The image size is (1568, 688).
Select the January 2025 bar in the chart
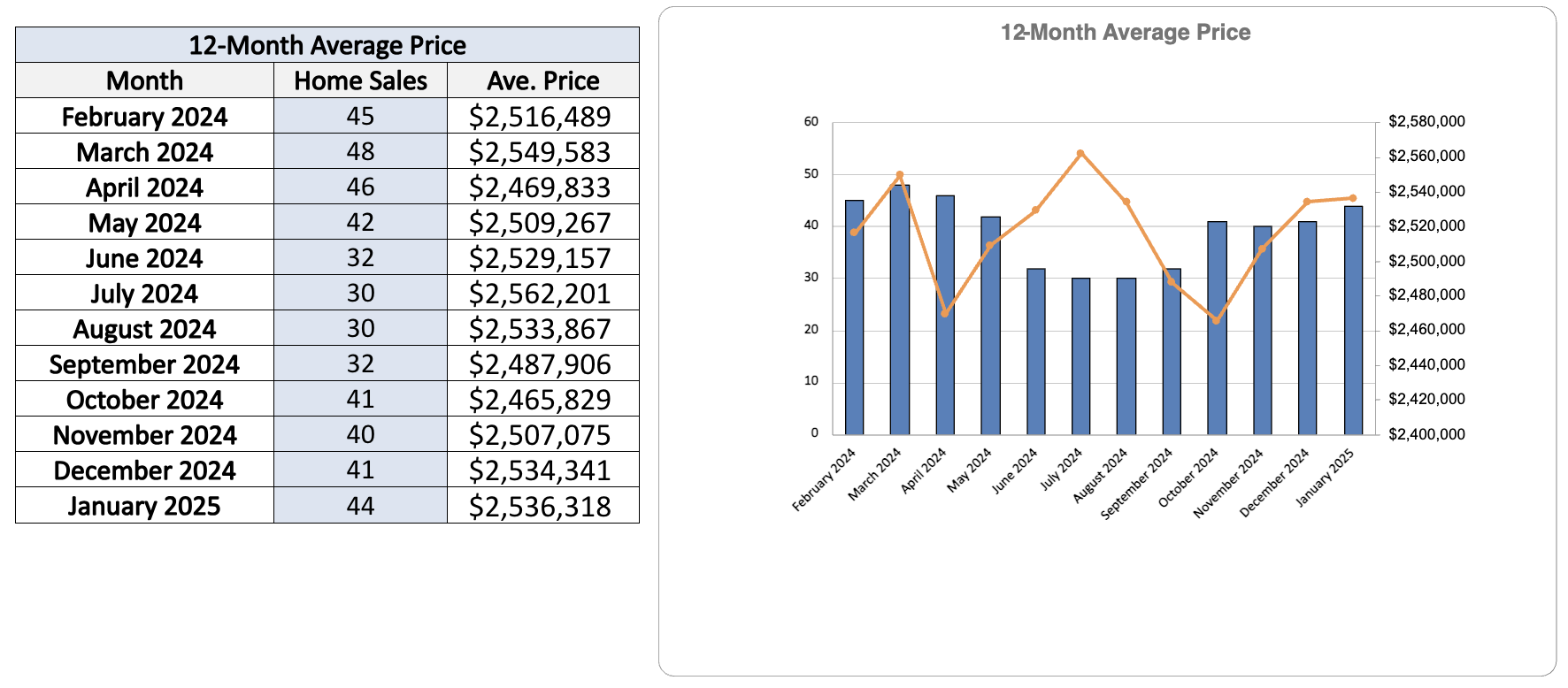pyautogui.click(x=1353, y=320)
